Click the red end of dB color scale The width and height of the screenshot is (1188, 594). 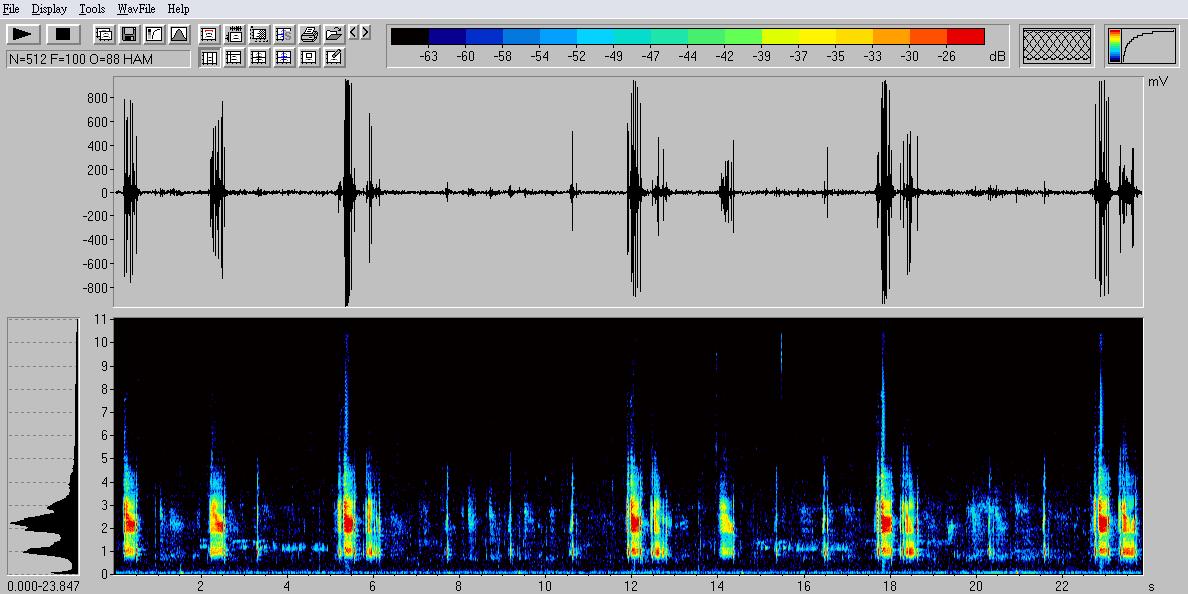pyautogui.click(x=966, y=37)
